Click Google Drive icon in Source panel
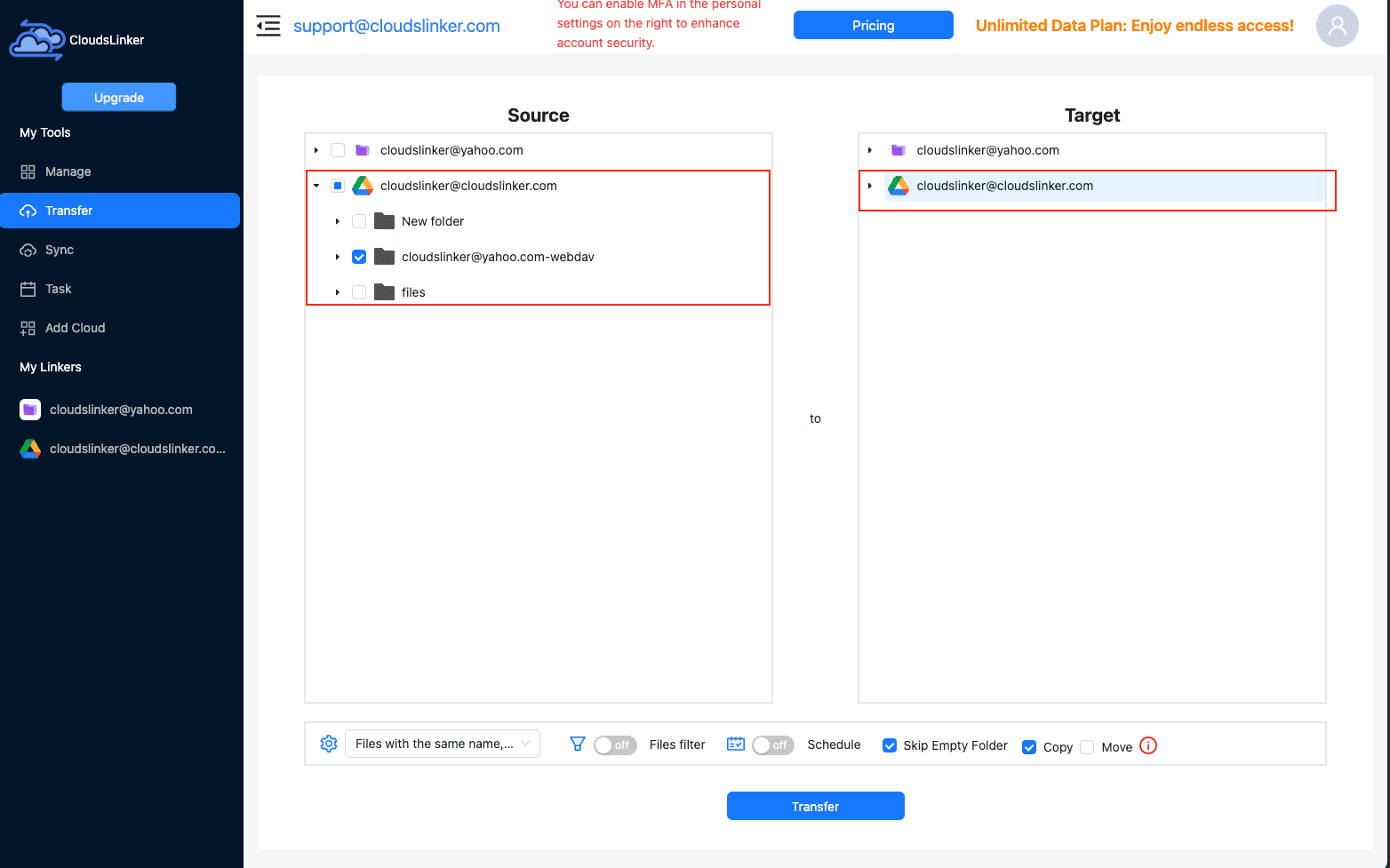 pos(363,186)
